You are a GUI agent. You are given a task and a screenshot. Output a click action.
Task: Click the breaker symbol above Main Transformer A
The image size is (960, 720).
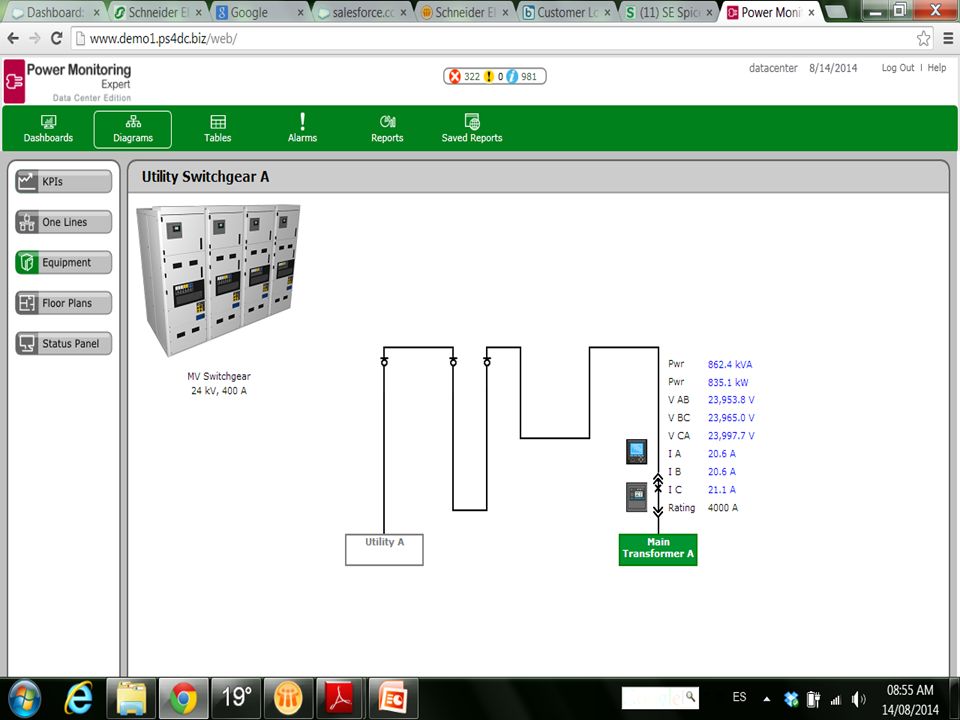click(x=658, y=495)
